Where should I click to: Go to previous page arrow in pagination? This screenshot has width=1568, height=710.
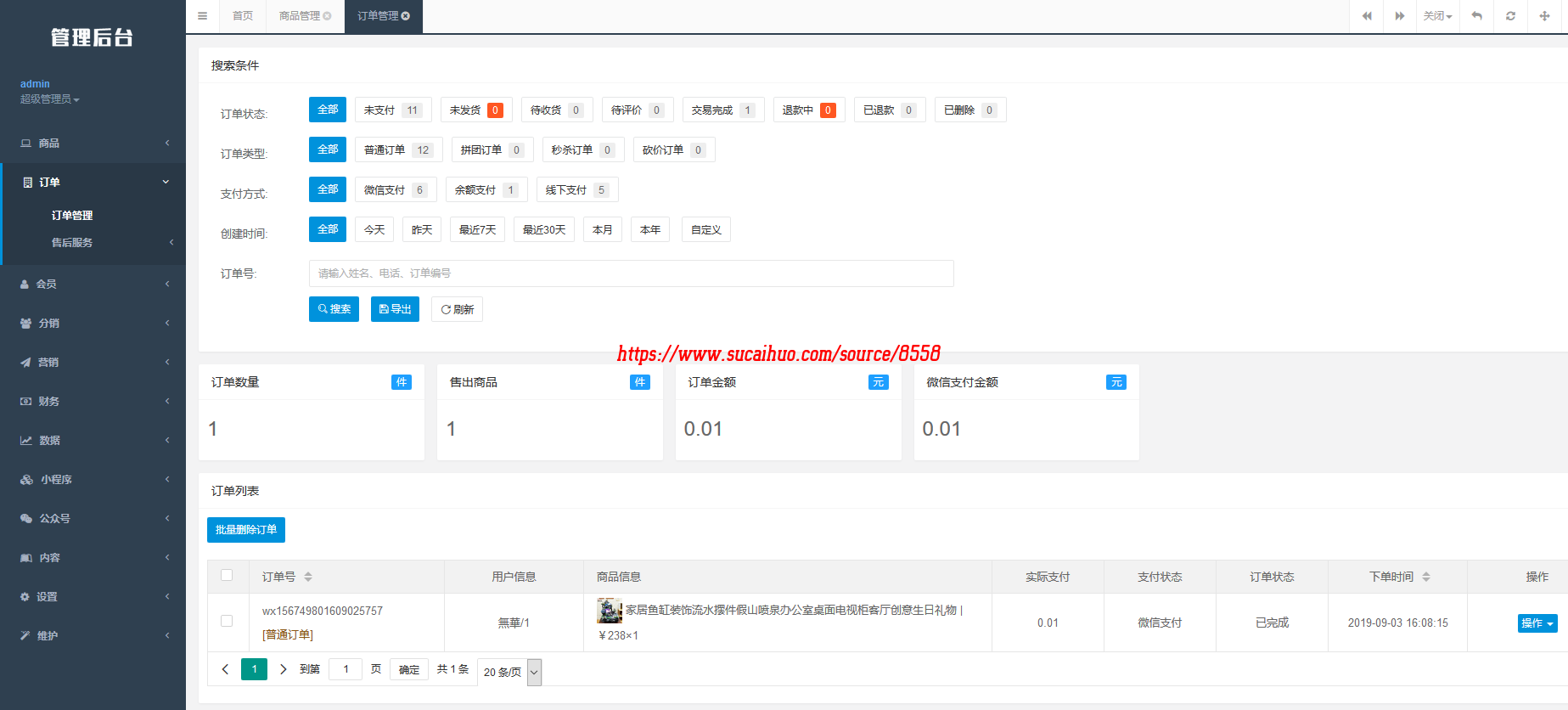click(225, 669)
